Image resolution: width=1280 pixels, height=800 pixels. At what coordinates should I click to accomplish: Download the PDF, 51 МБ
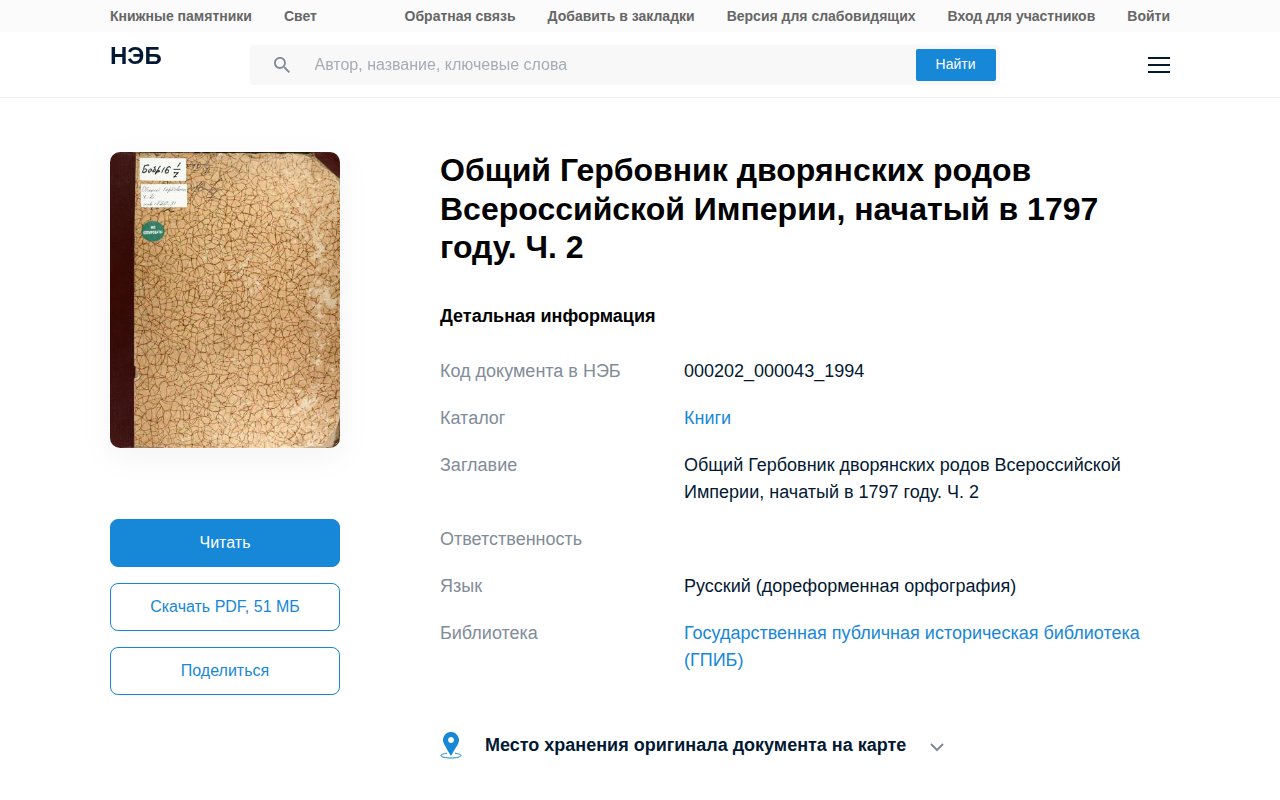coord(225,607)
